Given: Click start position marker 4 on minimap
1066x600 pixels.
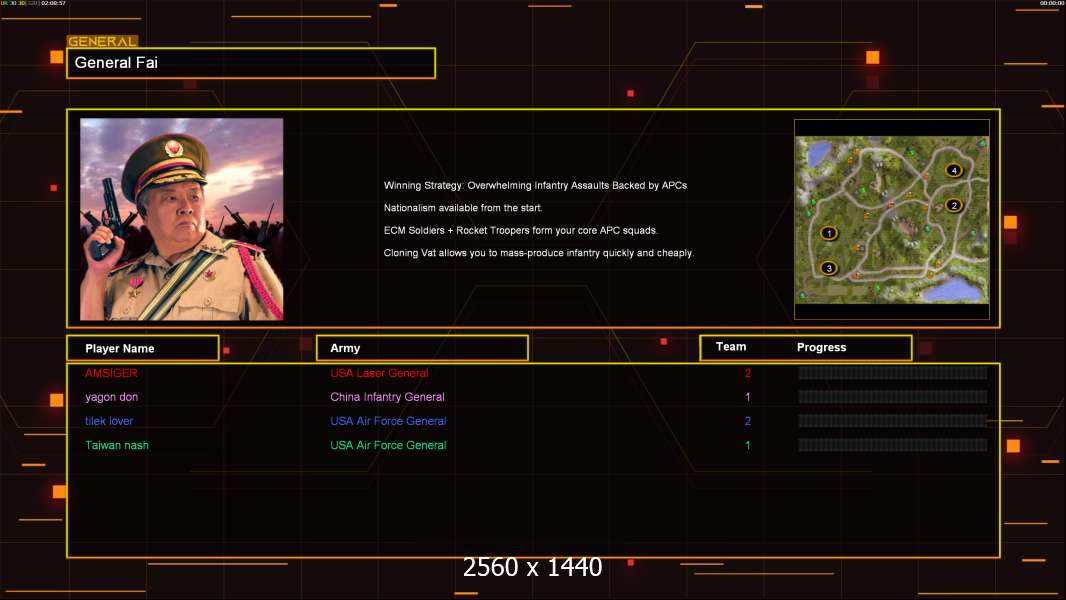Looking at the screenshot, I should pos(954,171).
